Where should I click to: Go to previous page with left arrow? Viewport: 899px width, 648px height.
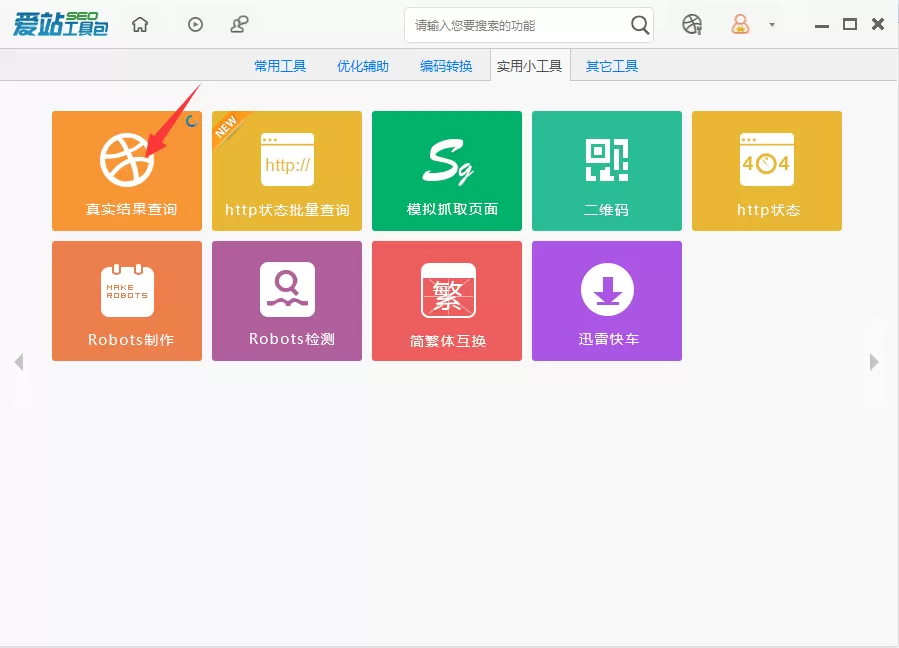point(19,362)
